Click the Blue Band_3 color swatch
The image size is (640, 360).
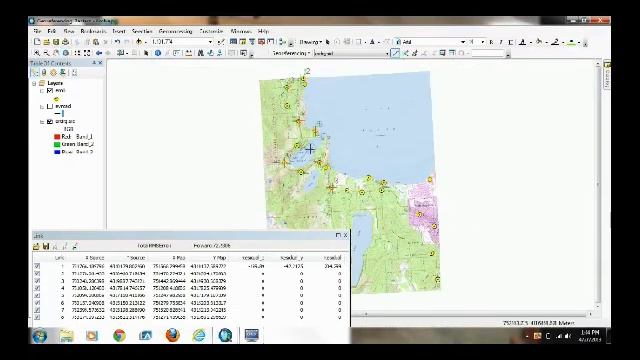point(57,152)
